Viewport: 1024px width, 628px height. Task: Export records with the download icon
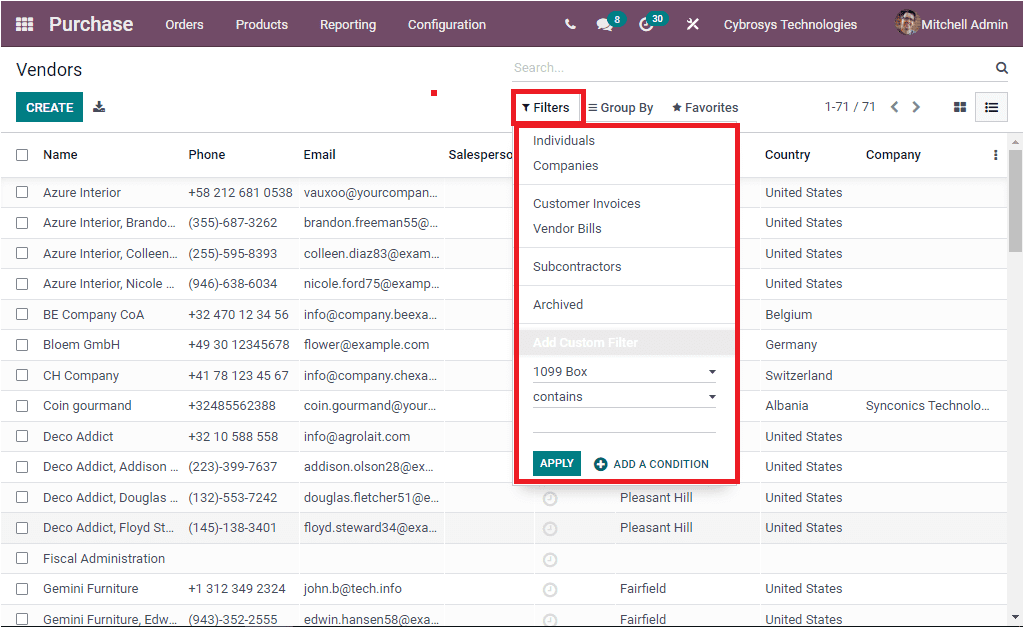pyautogui.click(x=98, y=107)
